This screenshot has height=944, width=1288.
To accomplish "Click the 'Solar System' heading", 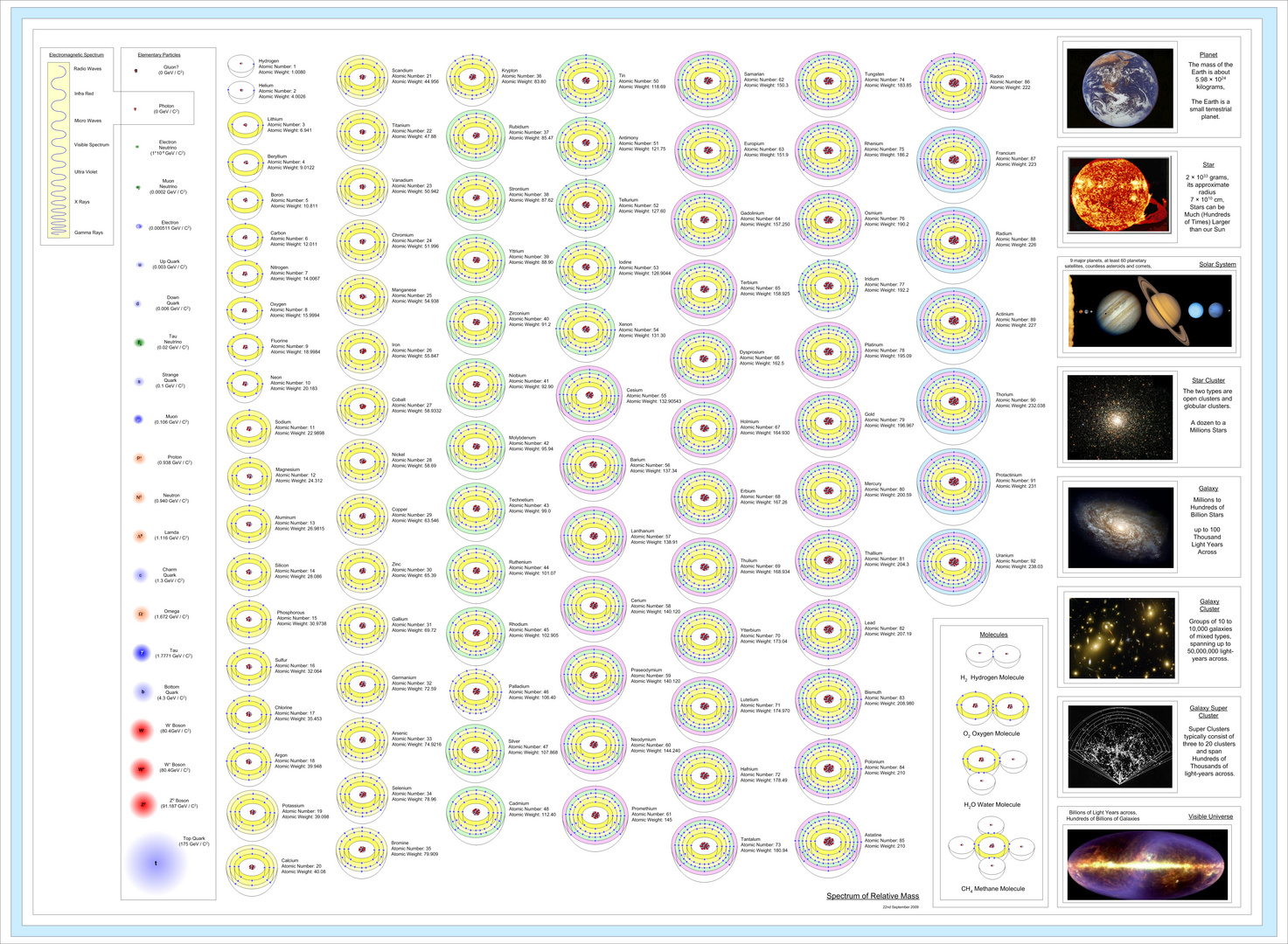I will (x=1217, y=264).
